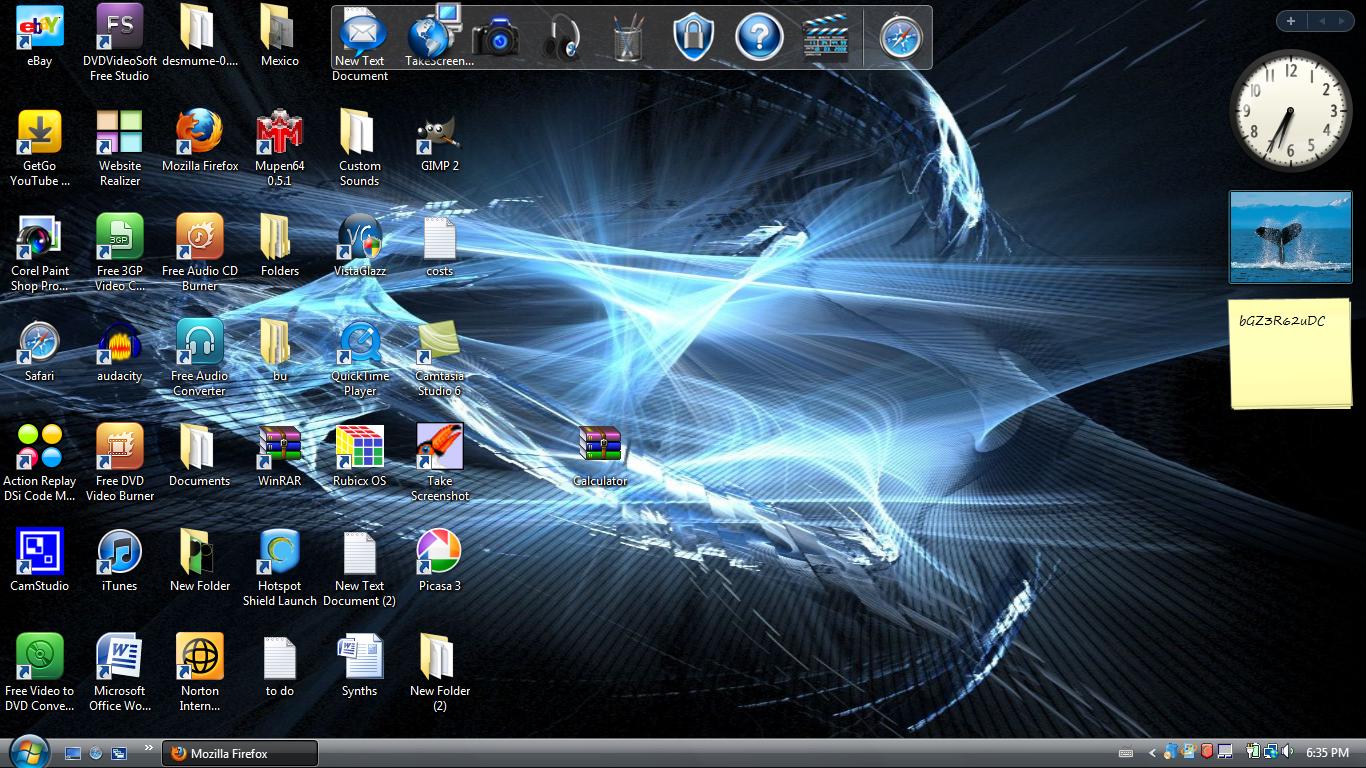
Task: Click the camera icon in the top dock
Action: point(495,38)
